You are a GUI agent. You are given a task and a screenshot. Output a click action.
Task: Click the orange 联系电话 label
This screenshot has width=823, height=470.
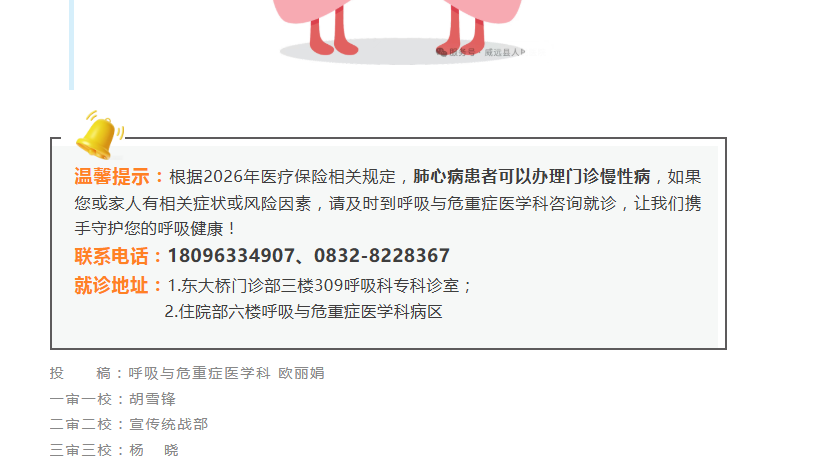[x=112, y=256]
